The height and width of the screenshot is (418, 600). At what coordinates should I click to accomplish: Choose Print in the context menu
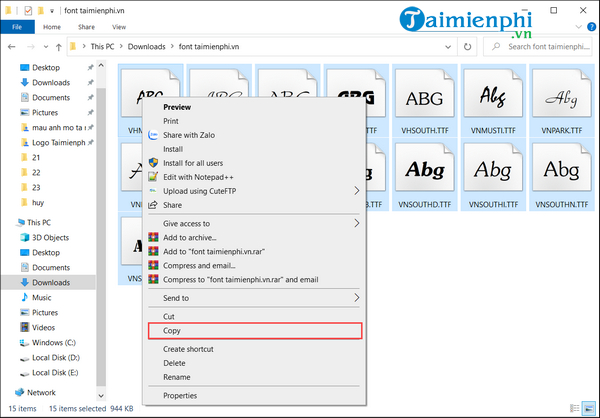tap(254, 121)
